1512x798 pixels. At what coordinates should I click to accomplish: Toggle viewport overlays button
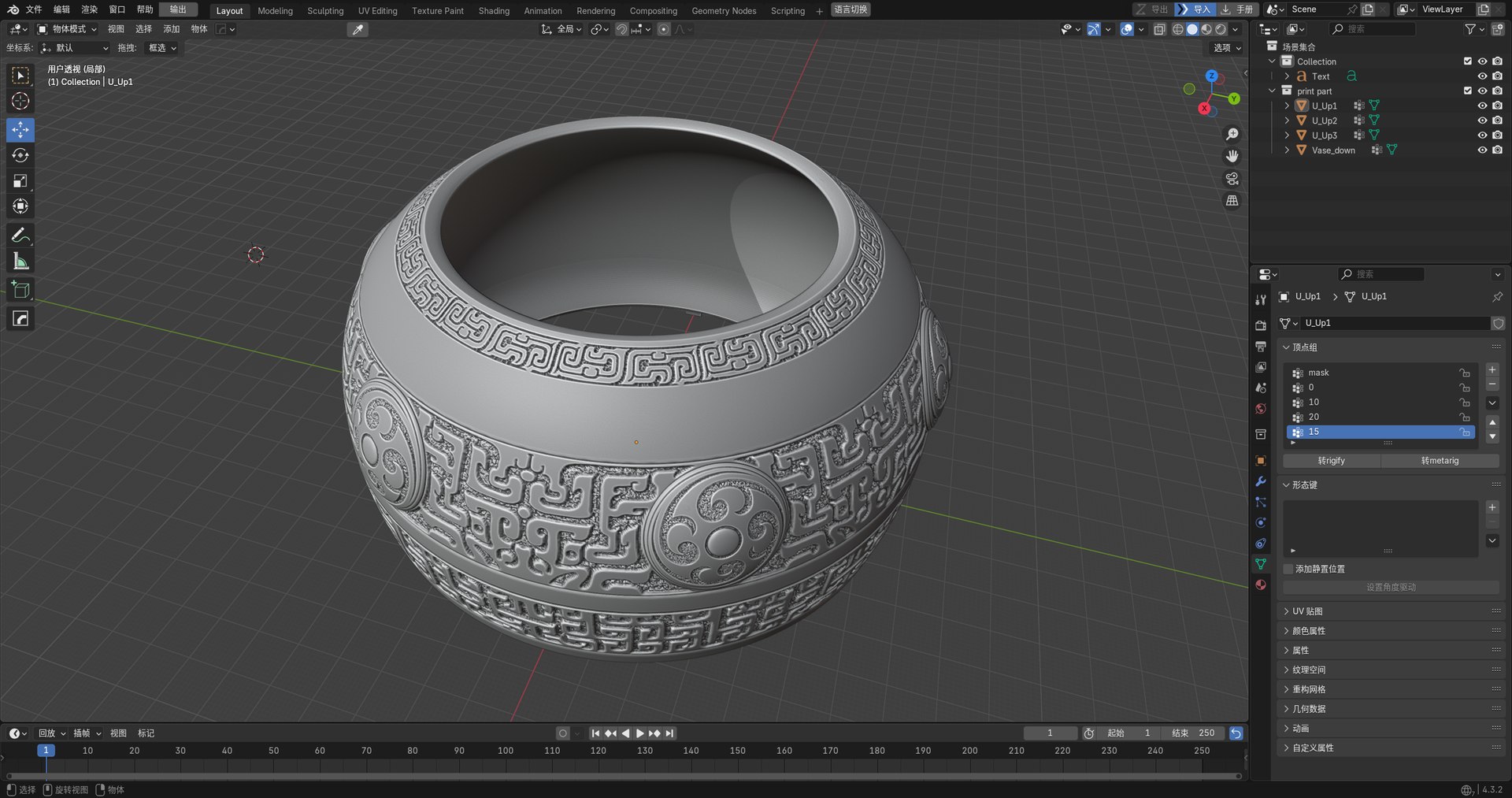[1127, 29]
